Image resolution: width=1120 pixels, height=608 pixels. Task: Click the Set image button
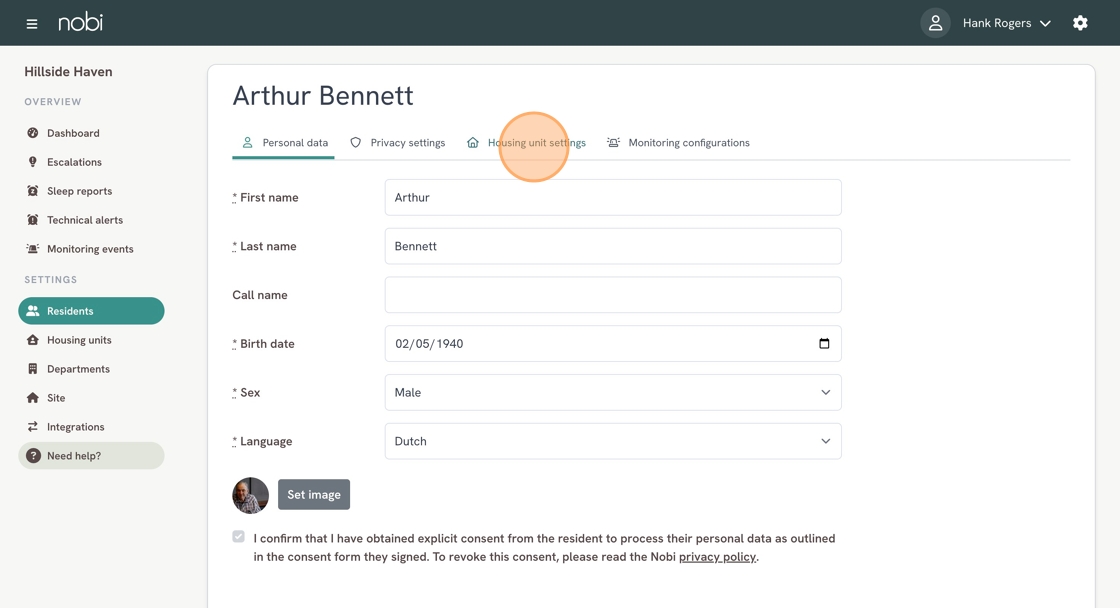click(x=314, y=494)
